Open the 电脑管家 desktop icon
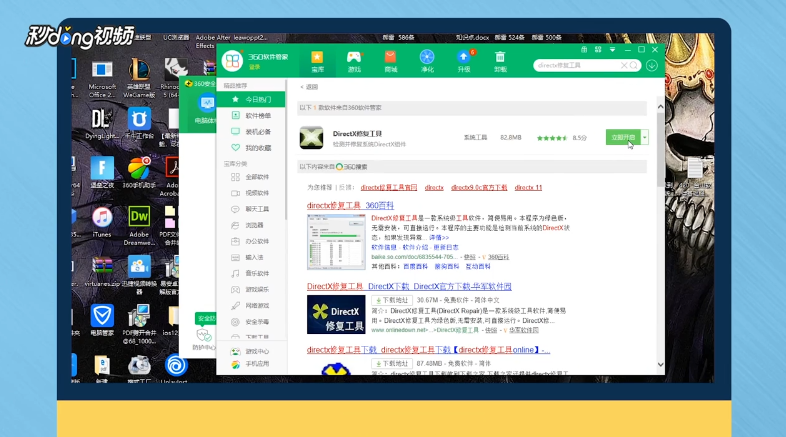 click(102, 320)
